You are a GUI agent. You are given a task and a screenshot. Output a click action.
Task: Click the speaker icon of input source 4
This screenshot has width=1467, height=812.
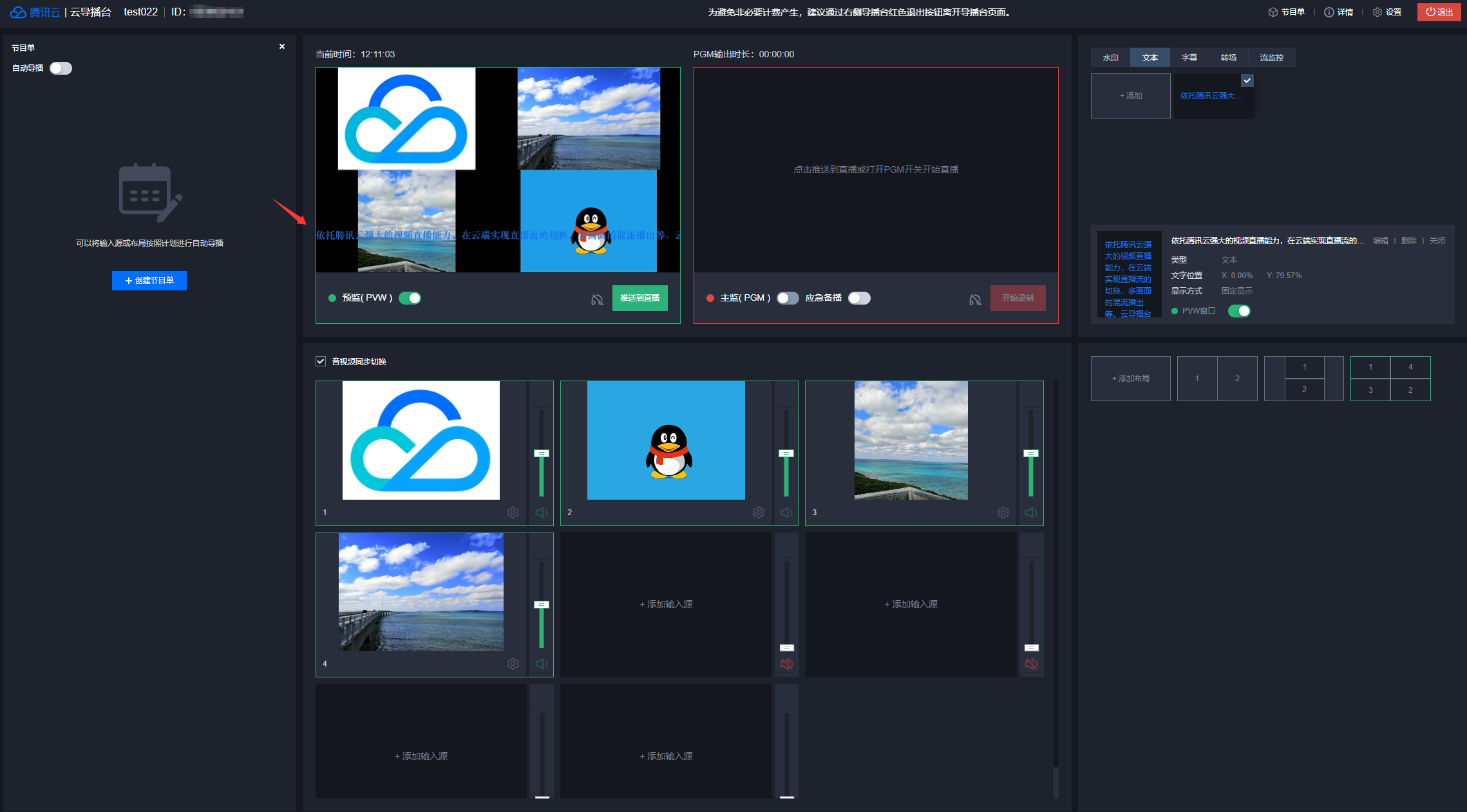click(541, 664)
